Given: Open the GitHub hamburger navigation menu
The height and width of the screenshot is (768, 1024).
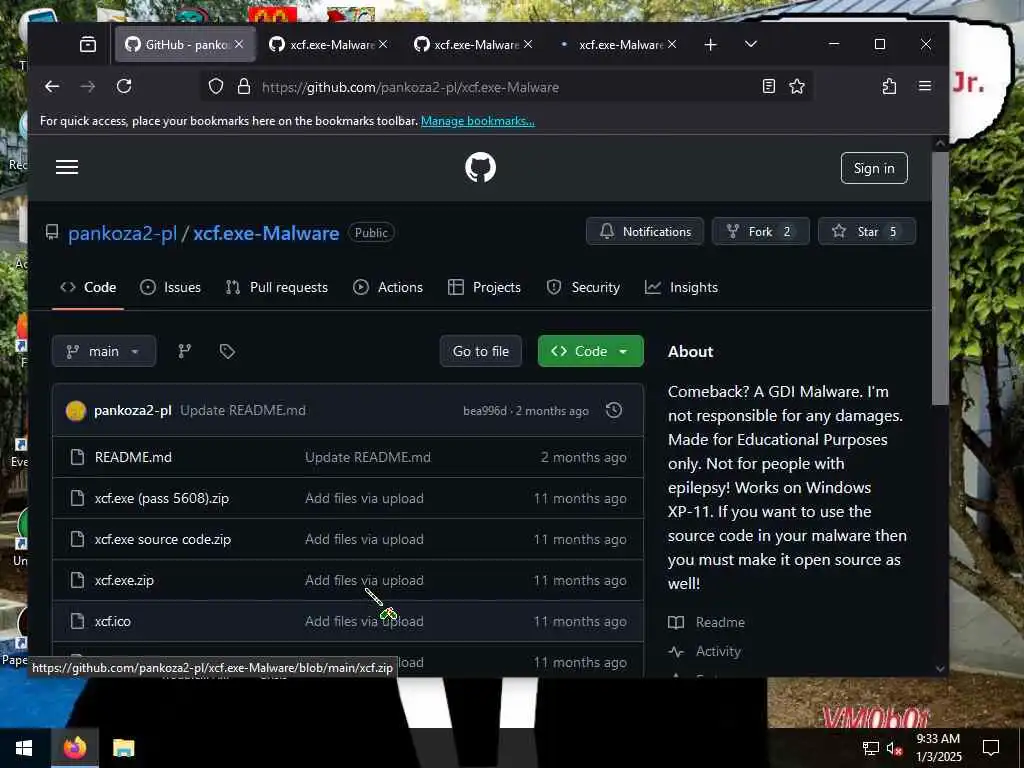Looking at the screenshot, I should (x=67, y=167).
